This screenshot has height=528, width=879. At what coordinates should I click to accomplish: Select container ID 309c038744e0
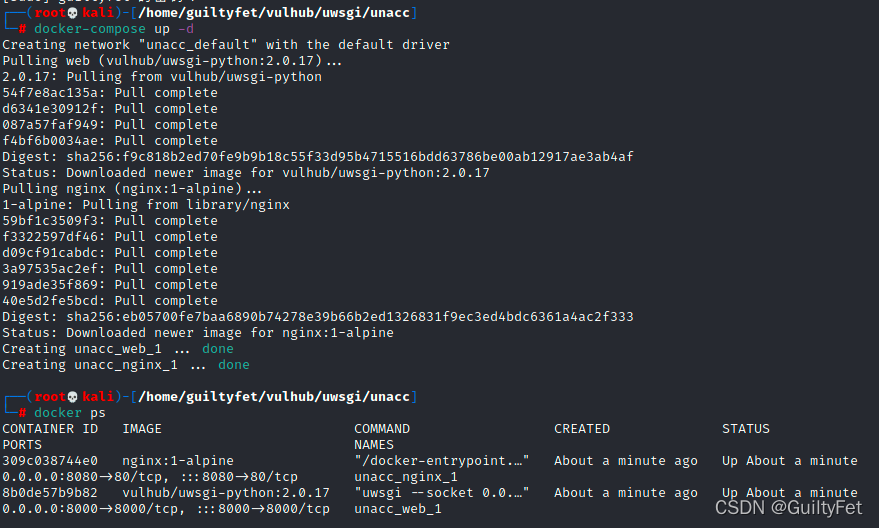50,461
